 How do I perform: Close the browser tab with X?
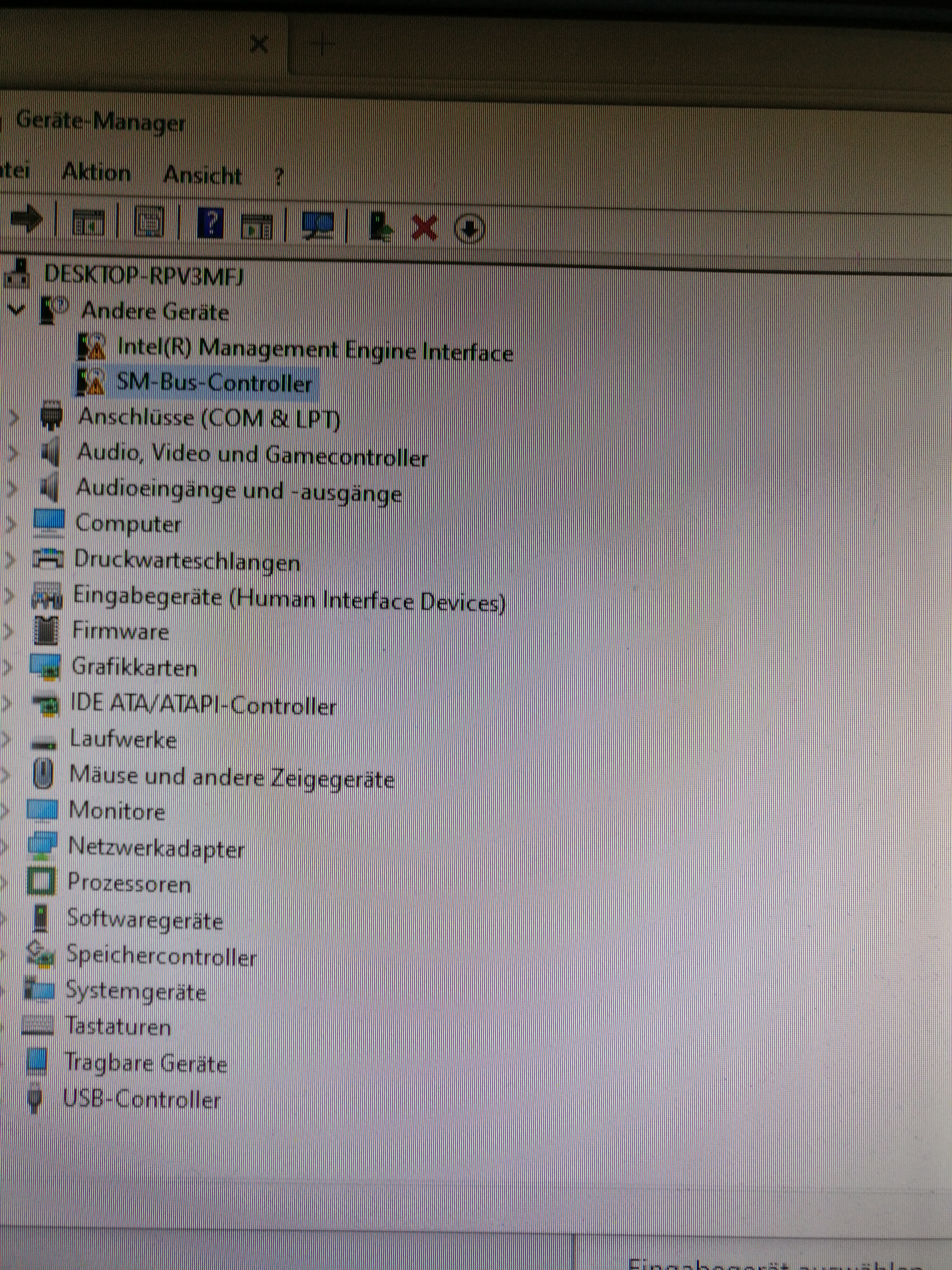(259, 43)
